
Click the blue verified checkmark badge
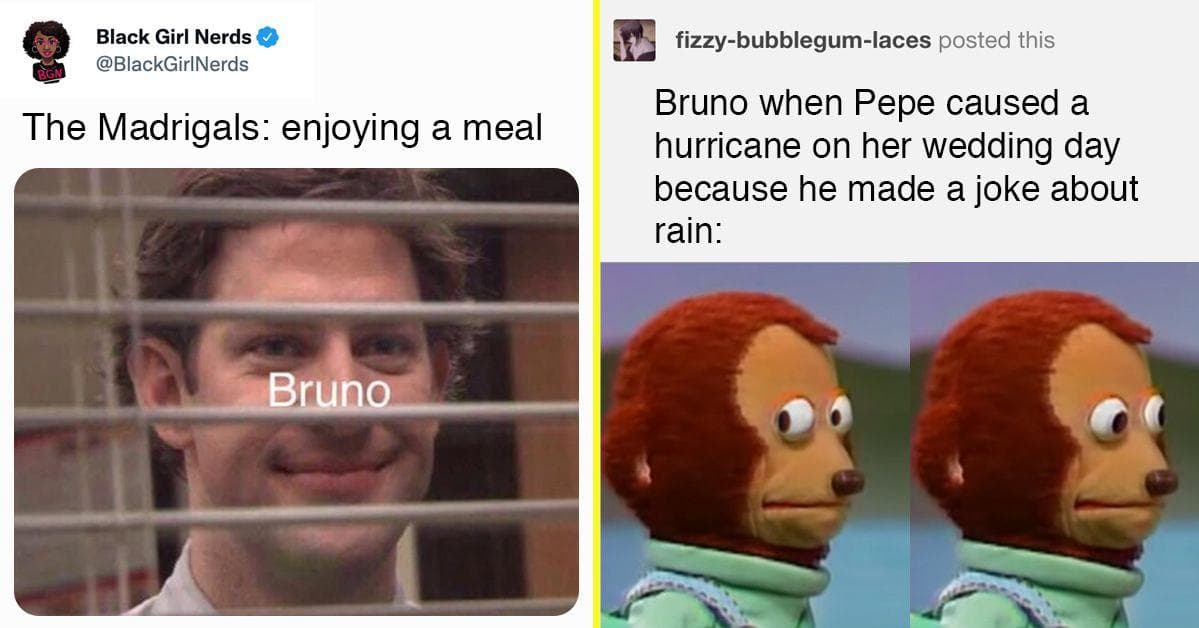[x=267, y=37]
